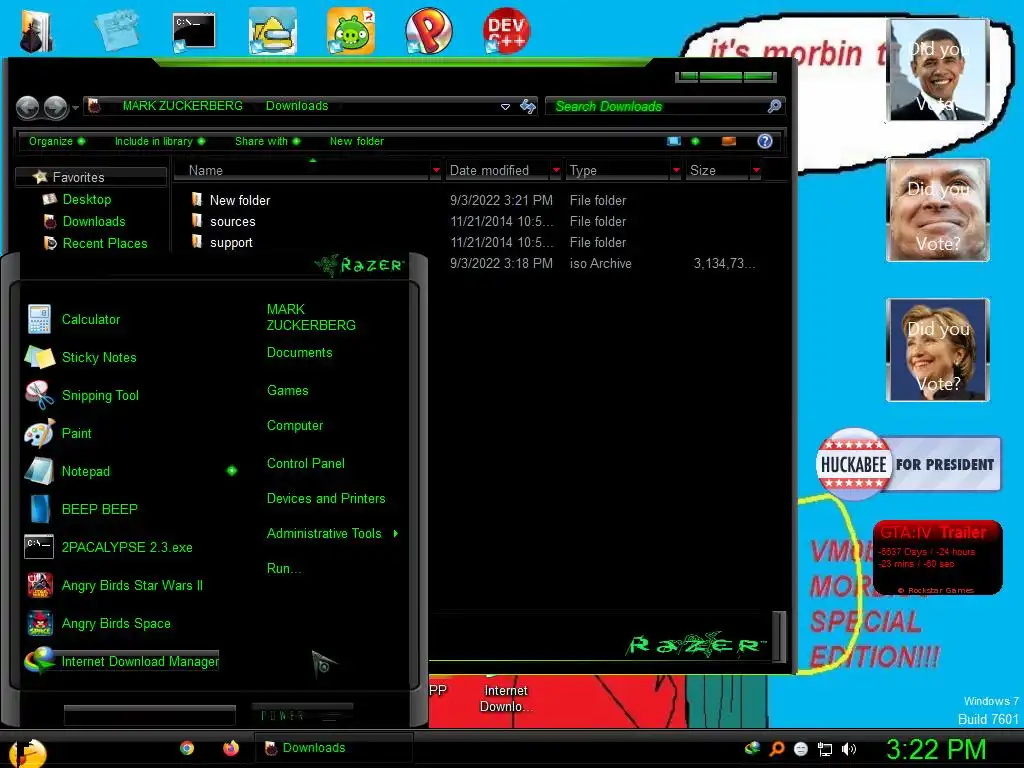Click the red P ball desktop icon
This screenshot has width=1024, height=768.
(428, 31)
